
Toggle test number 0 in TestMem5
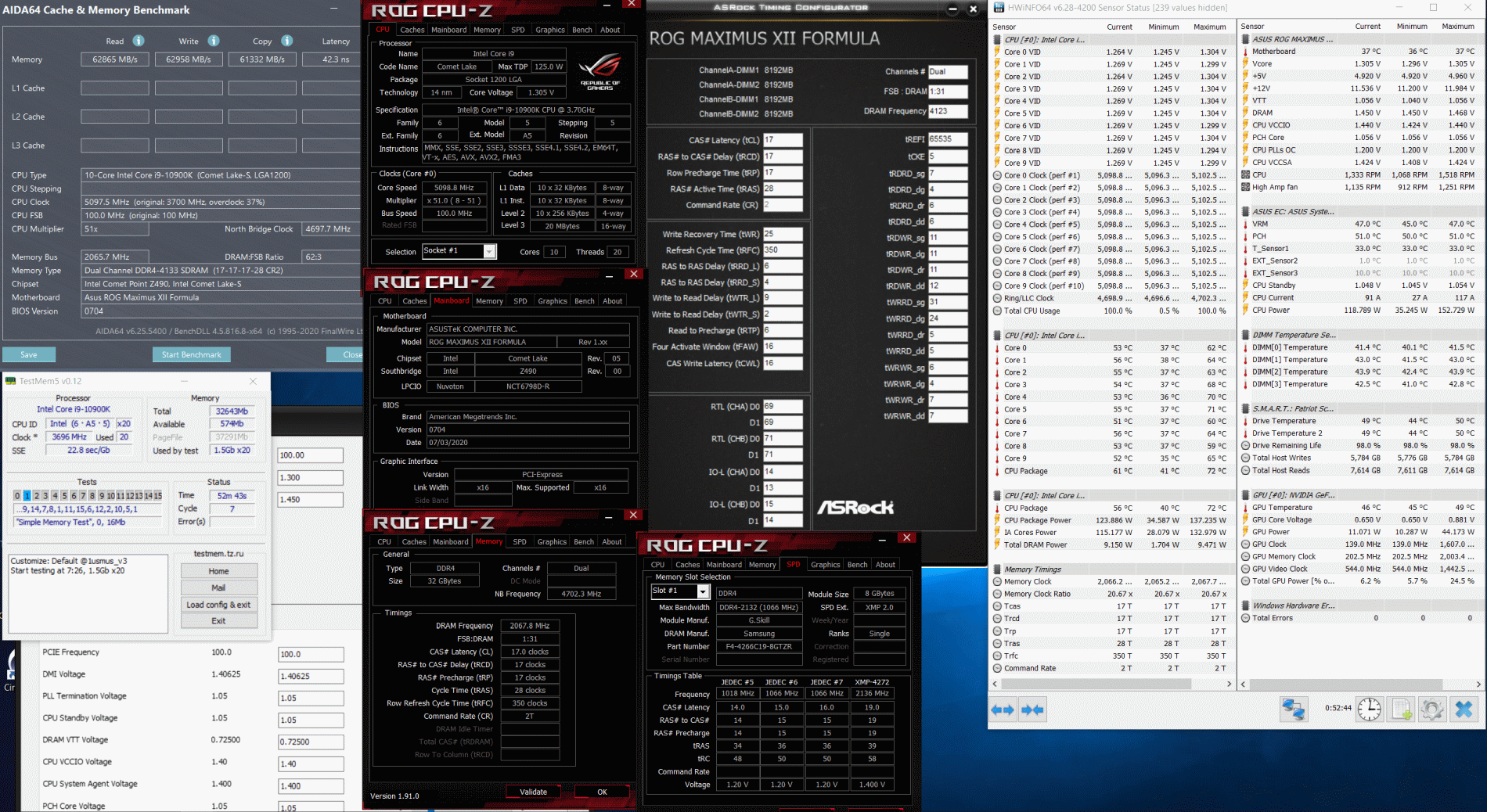point(17,496)
